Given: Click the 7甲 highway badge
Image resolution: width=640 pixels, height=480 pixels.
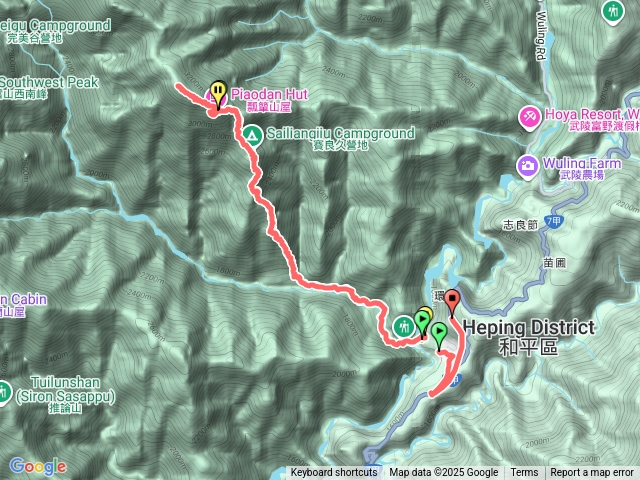Looking at the screenshot, I should [x=554, y=222].
